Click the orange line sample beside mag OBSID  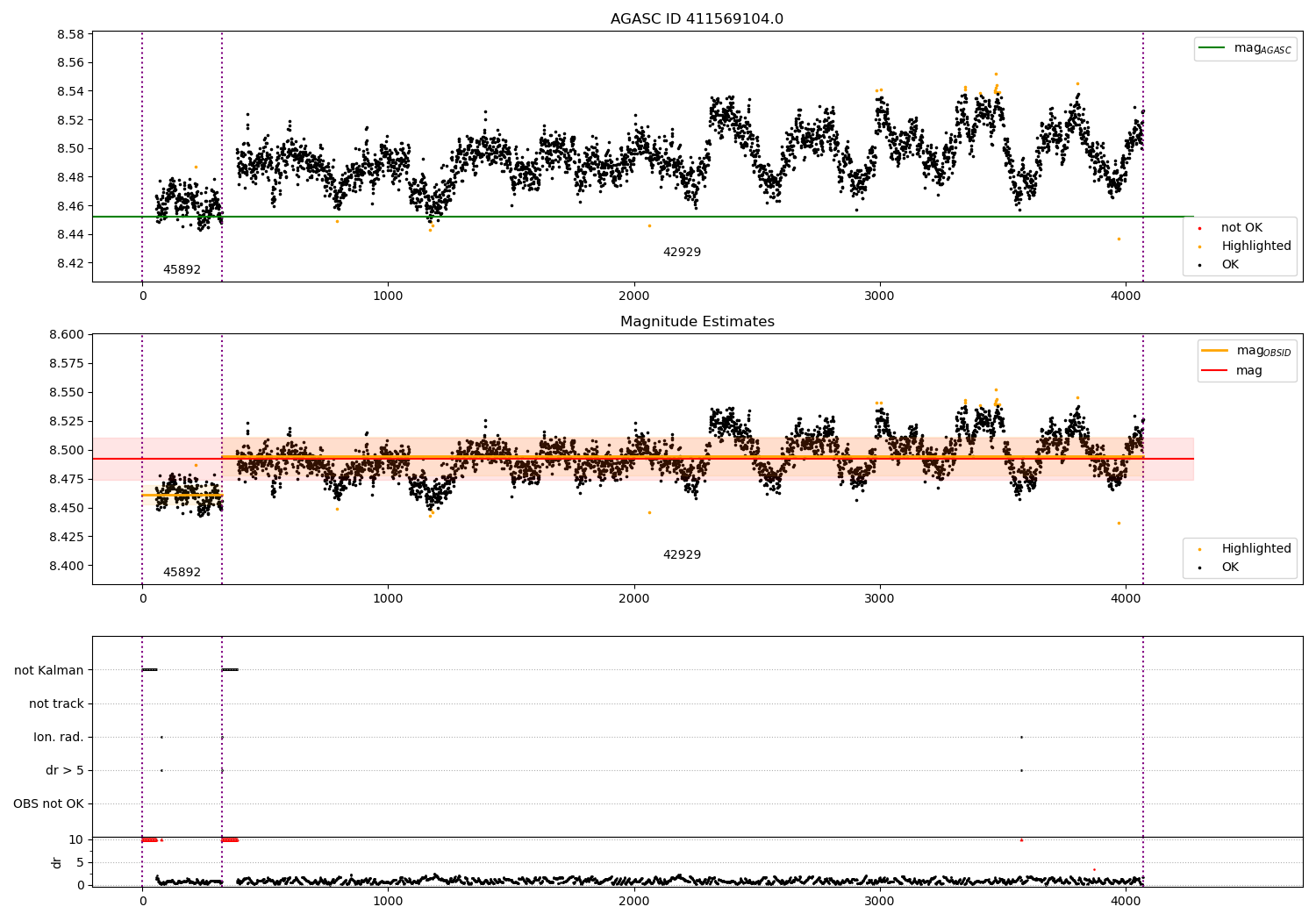click(x=1214, y=351)
